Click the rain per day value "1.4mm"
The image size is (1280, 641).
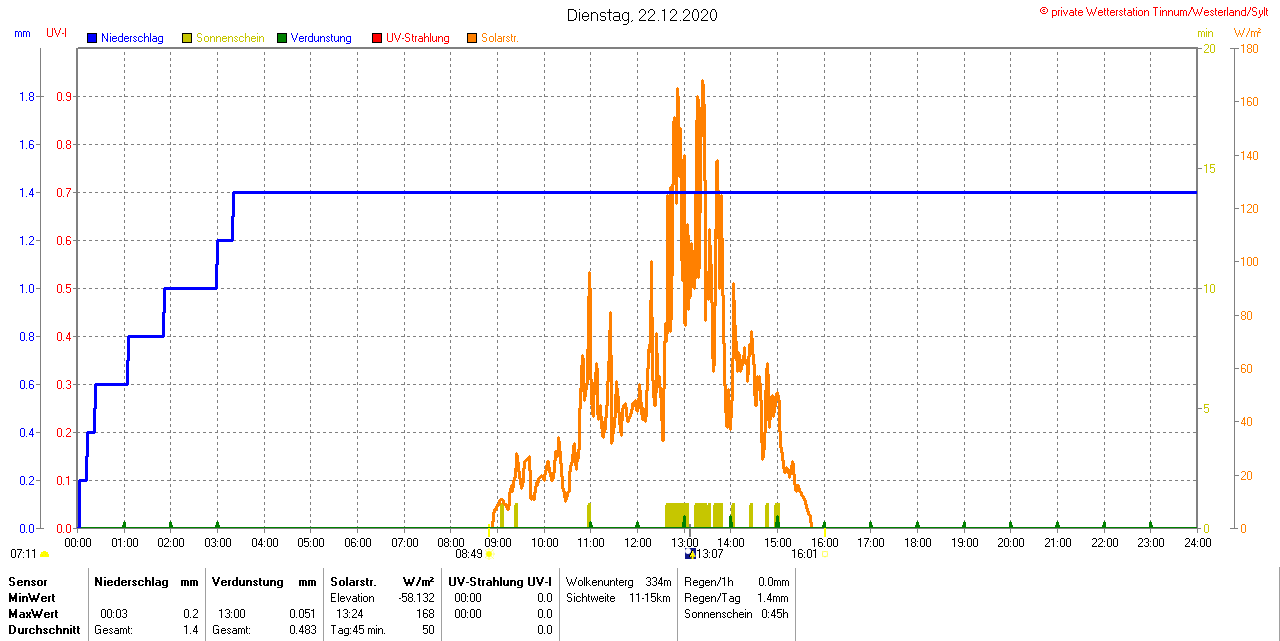coord(773,597)
